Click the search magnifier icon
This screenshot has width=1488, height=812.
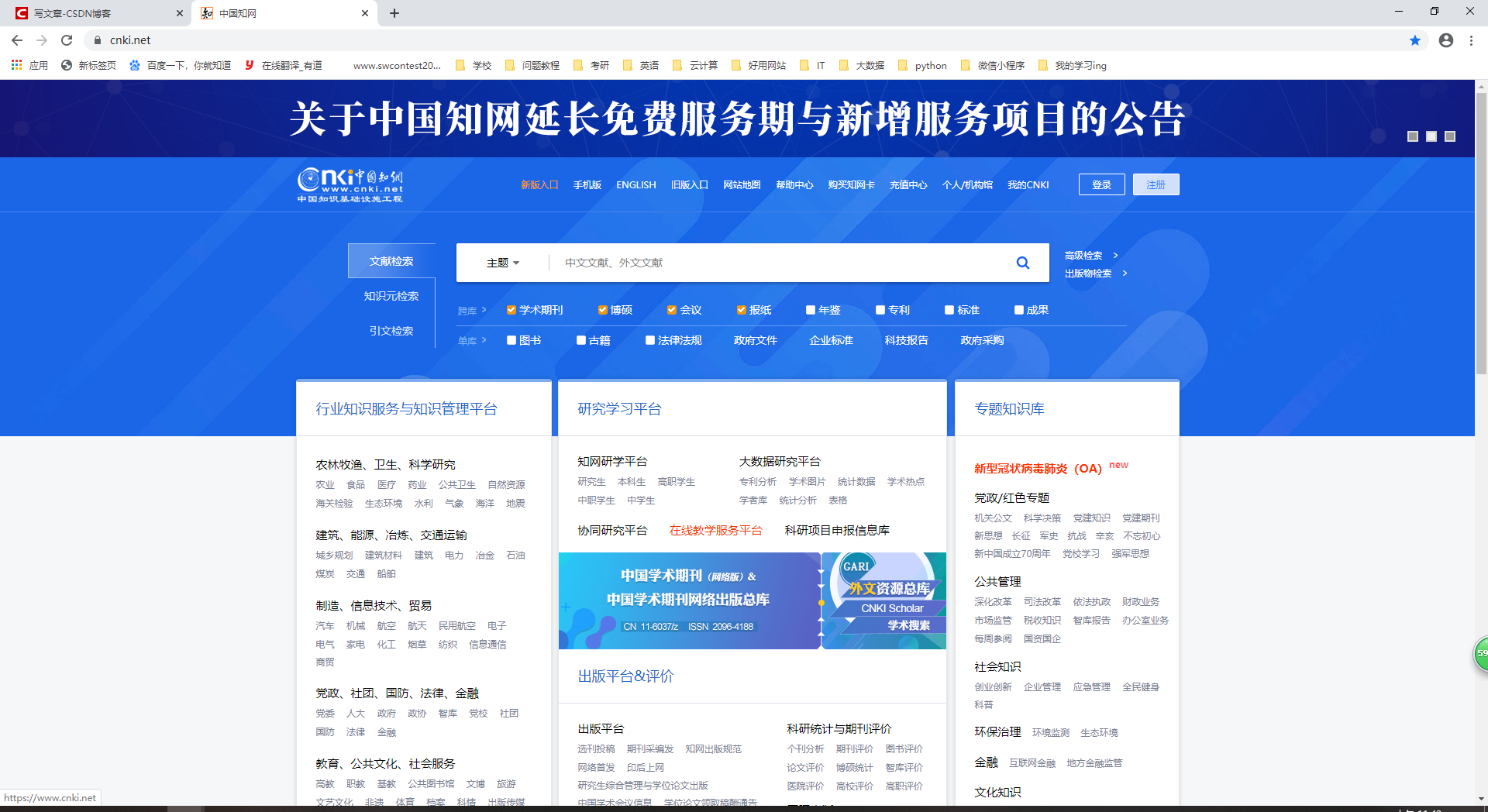point(1023,263)
